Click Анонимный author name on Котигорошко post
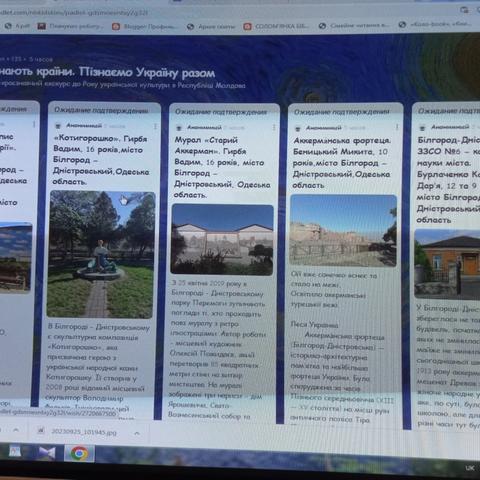The image size is (480, 480). tap(84, 126)
